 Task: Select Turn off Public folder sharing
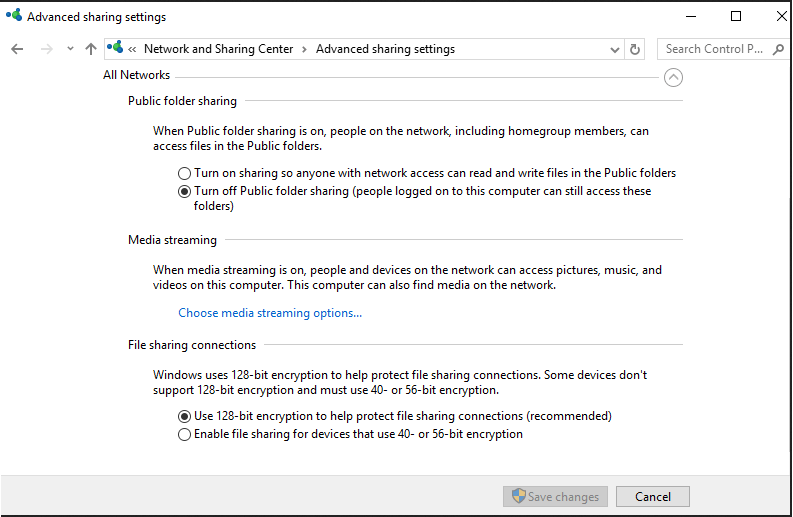click(x=415, y=198)
